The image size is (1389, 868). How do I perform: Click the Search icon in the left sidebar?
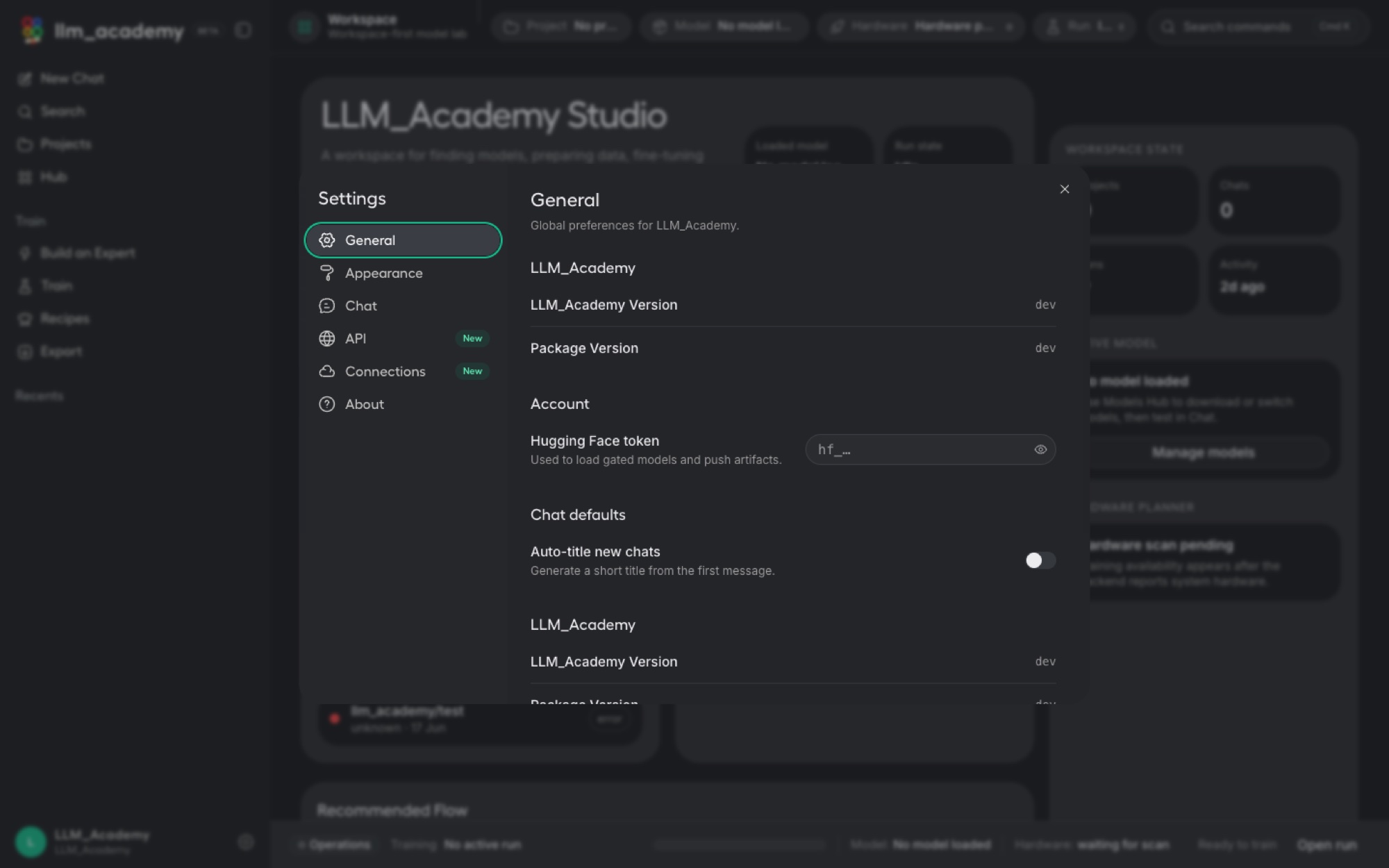coord(25,111)
